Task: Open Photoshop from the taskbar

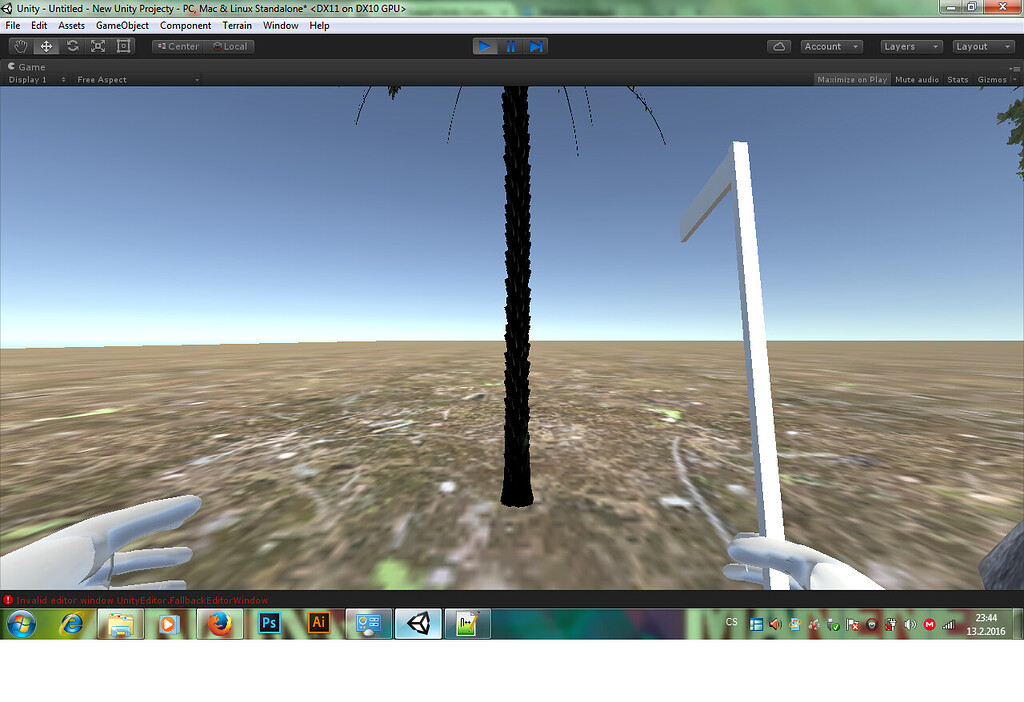Action: (x=268, y=623)
